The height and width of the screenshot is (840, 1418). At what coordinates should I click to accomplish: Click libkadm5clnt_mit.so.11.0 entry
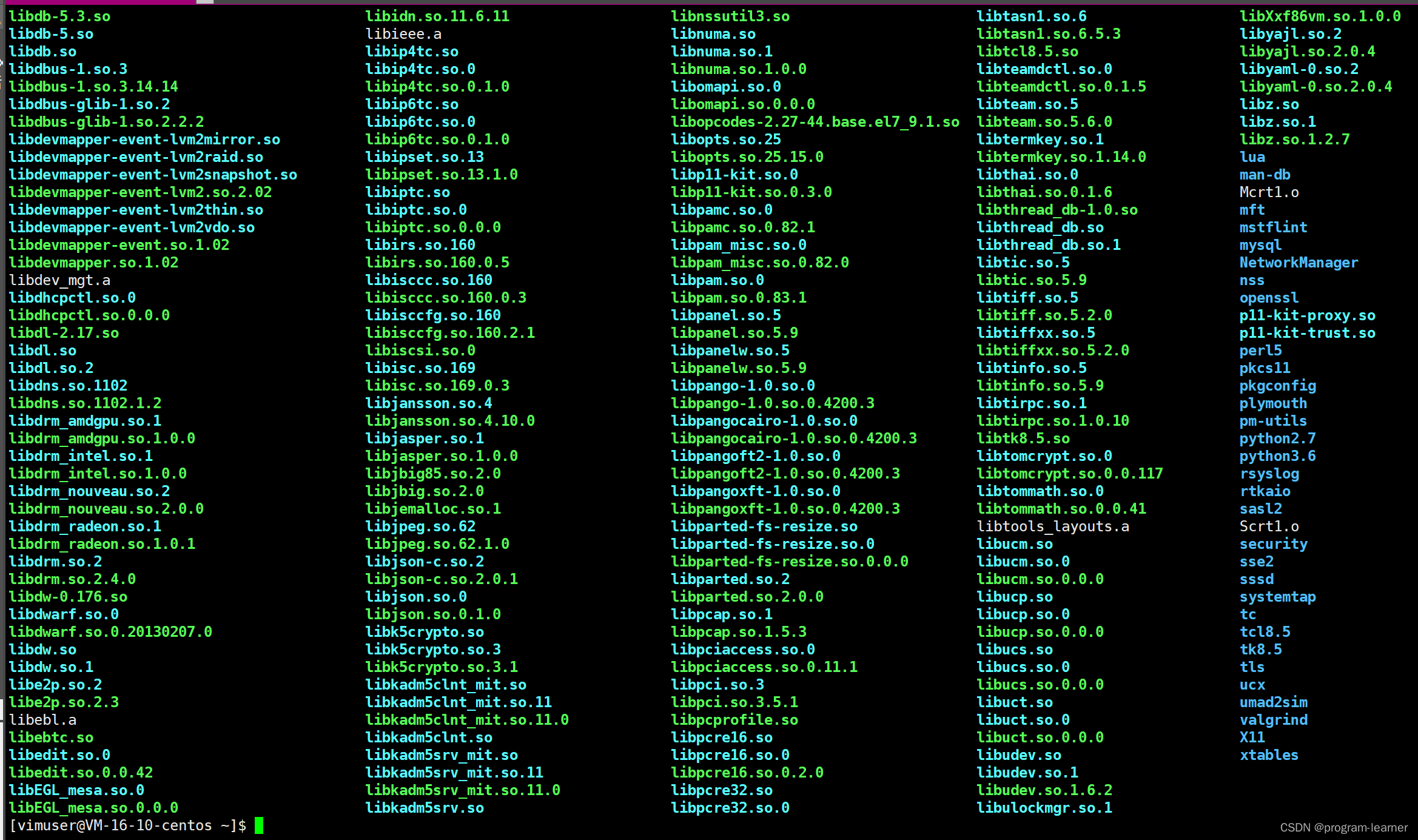[x=467, y=720]
